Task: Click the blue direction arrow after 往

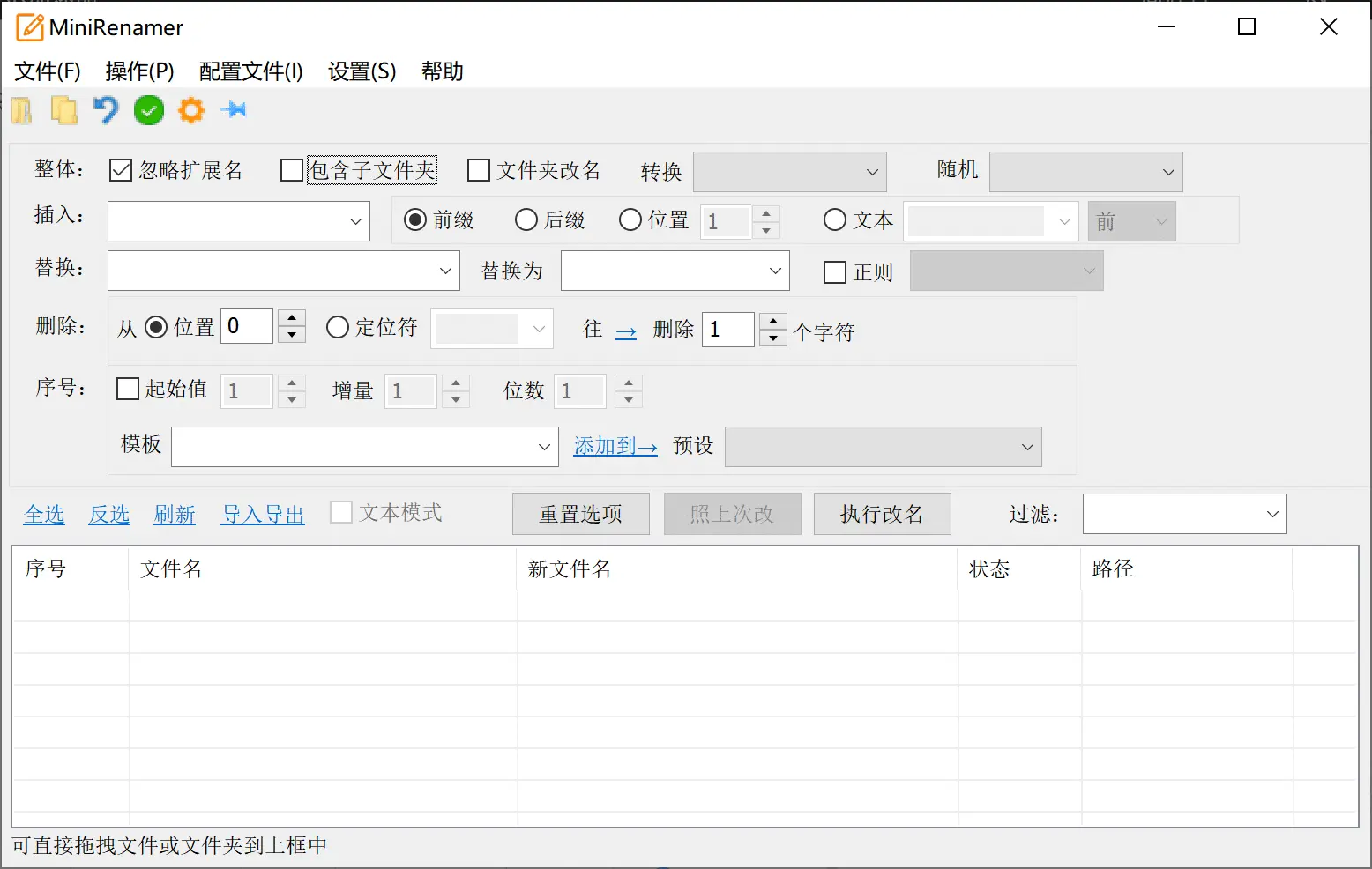Action: click(x=626, y=331)
